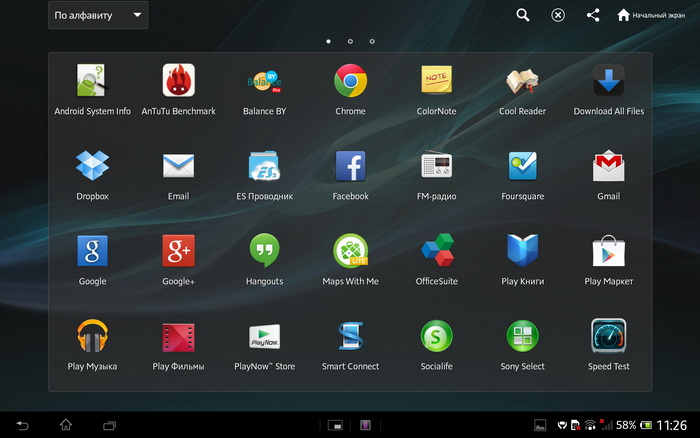Open the По алфавиту sort dropdown

98,15
